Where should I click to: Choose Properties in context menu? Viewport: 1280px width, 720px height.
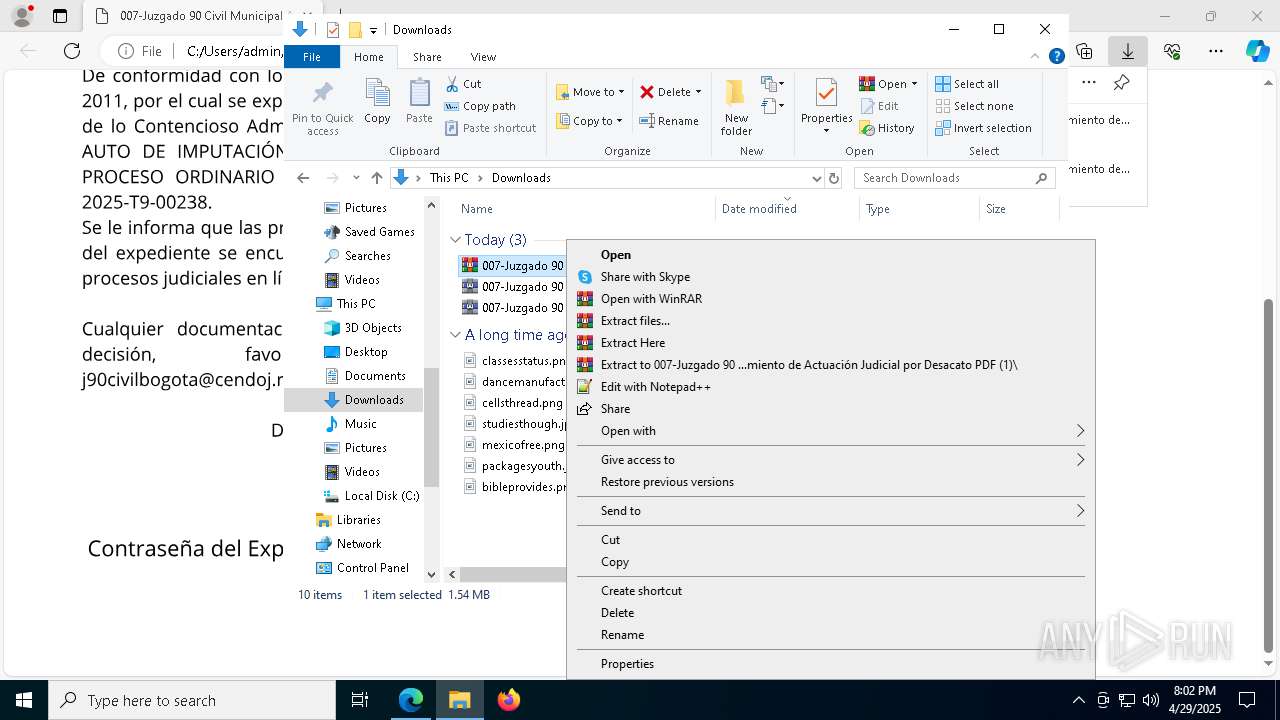point(831,664)
